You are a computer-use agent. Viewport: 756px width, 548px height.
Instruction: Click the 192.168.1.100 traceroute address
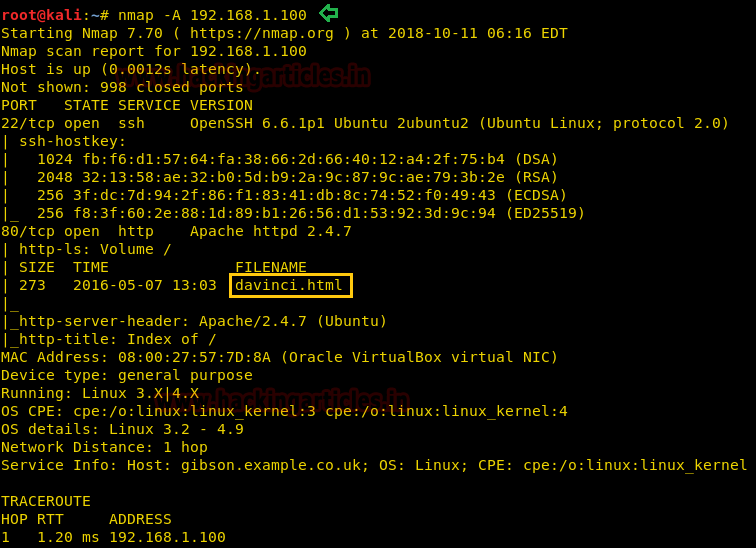167,537
